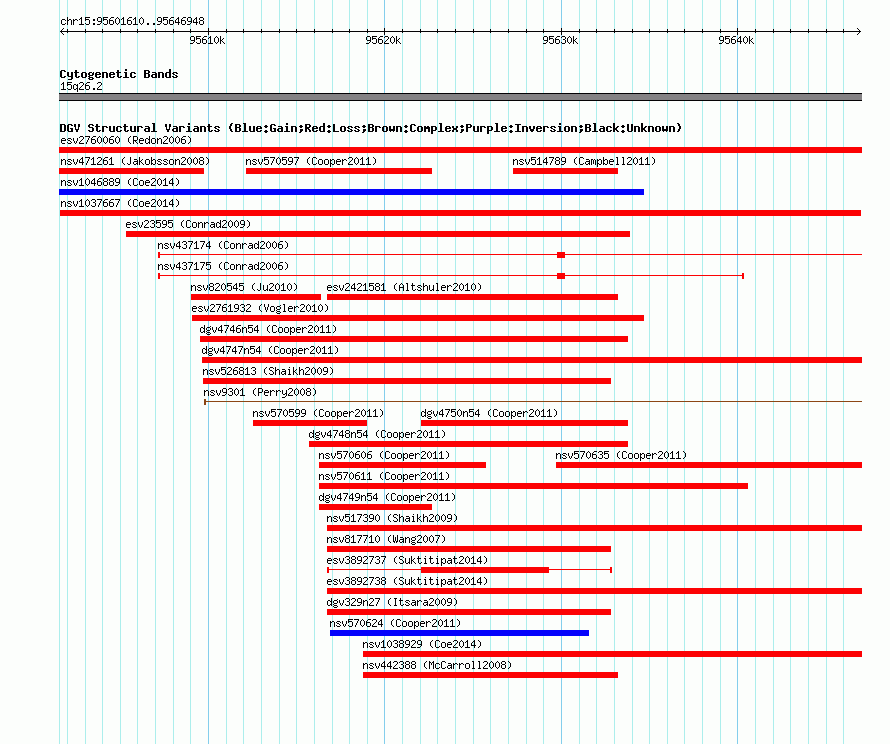Click nsv570624 (Cooper2011) gain label
Viewport: 890px width, 744px height.
point(395,623)
